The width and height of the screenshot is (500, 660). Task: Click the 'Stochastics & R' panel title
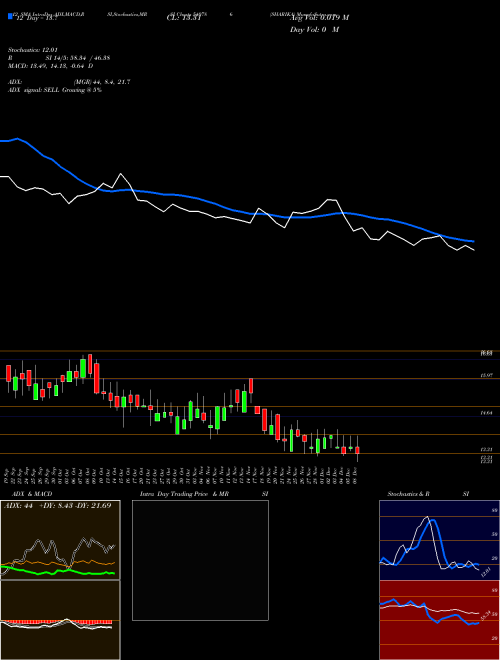click(x=408, y=494)
